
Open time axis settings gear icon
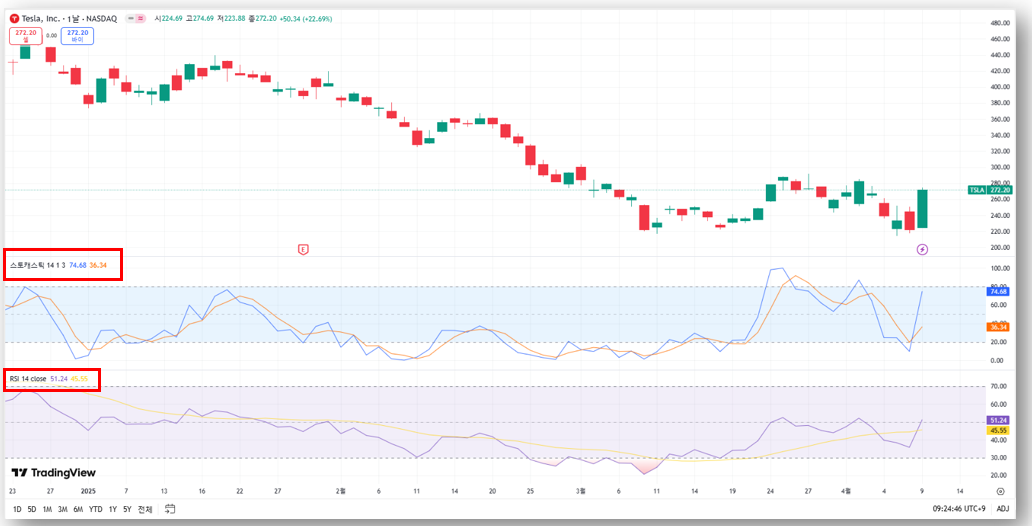pos(1000,491)
